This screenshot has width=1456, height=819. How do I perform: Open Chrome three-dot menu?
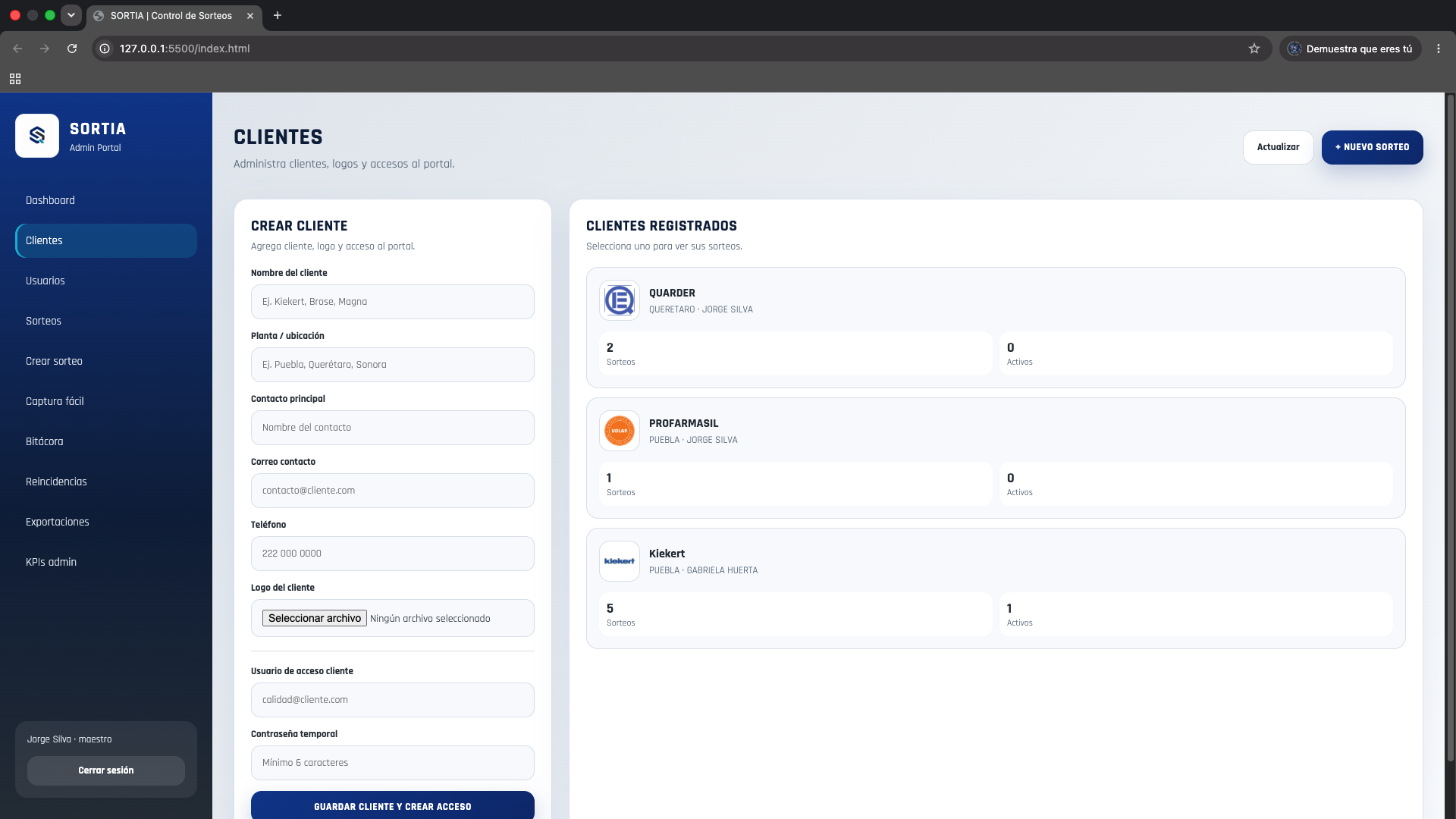(1439, 49)
